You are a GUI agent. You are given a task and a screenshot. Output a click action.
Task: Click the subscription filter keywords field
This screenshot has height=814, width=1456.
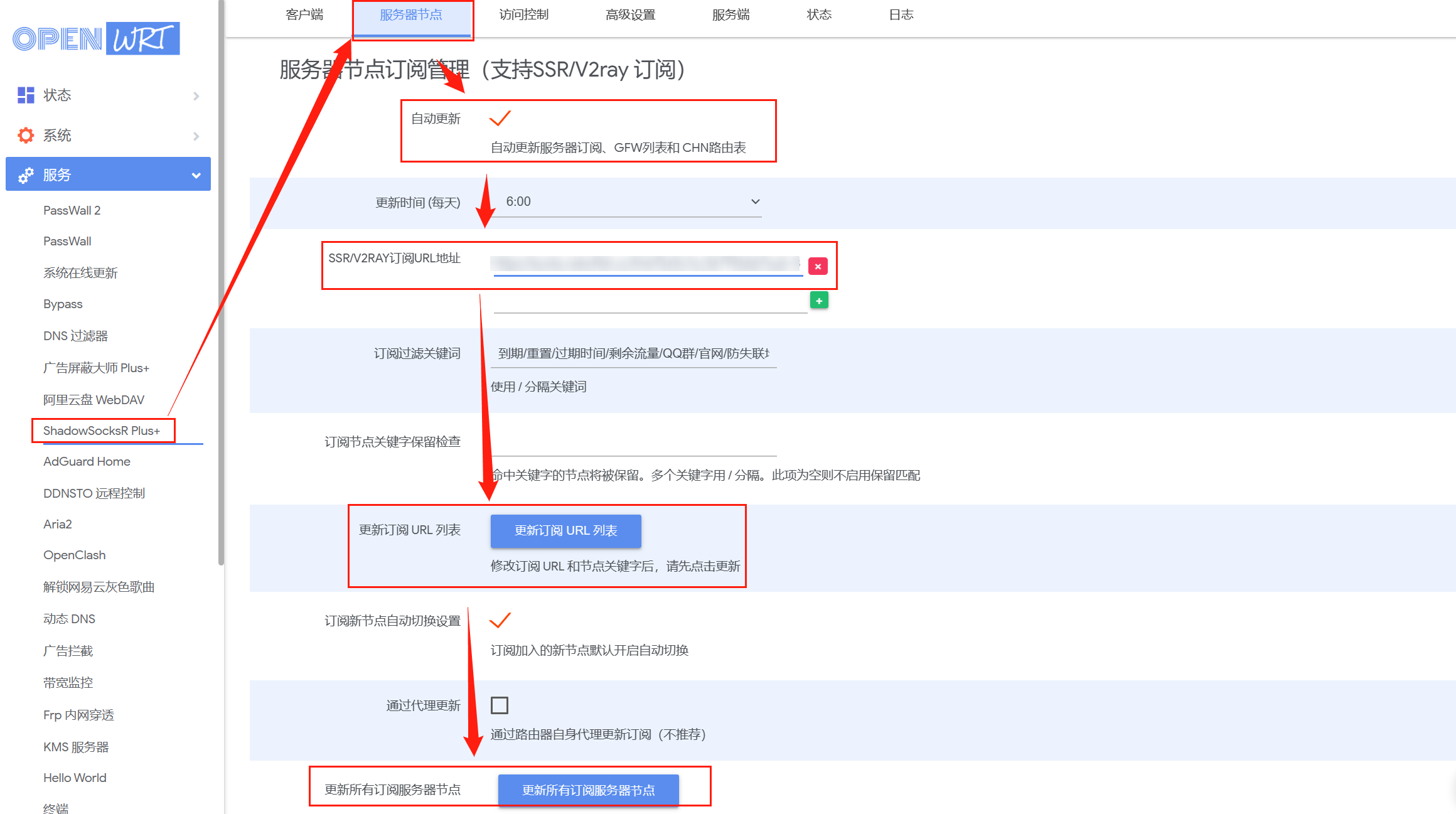tap(633, 353)
